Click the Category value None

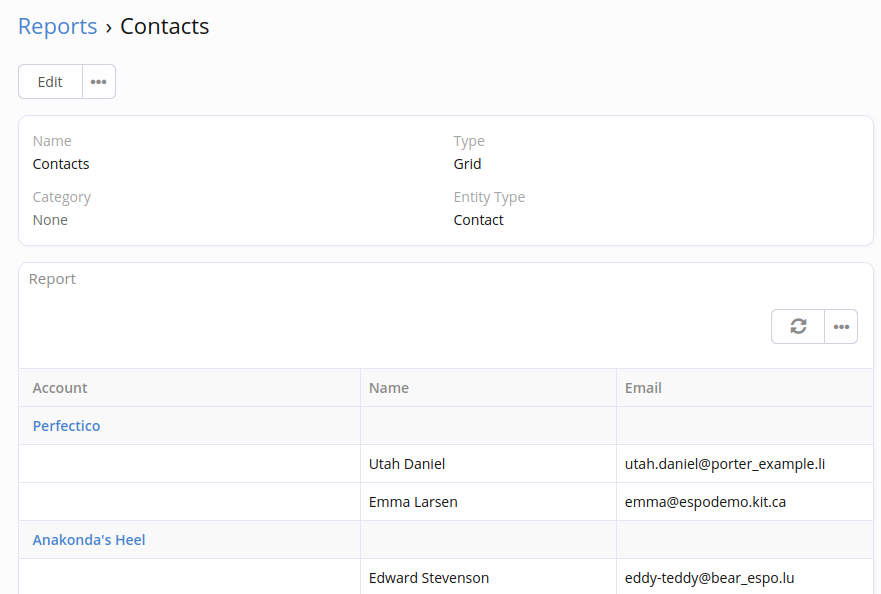point(50,220)
